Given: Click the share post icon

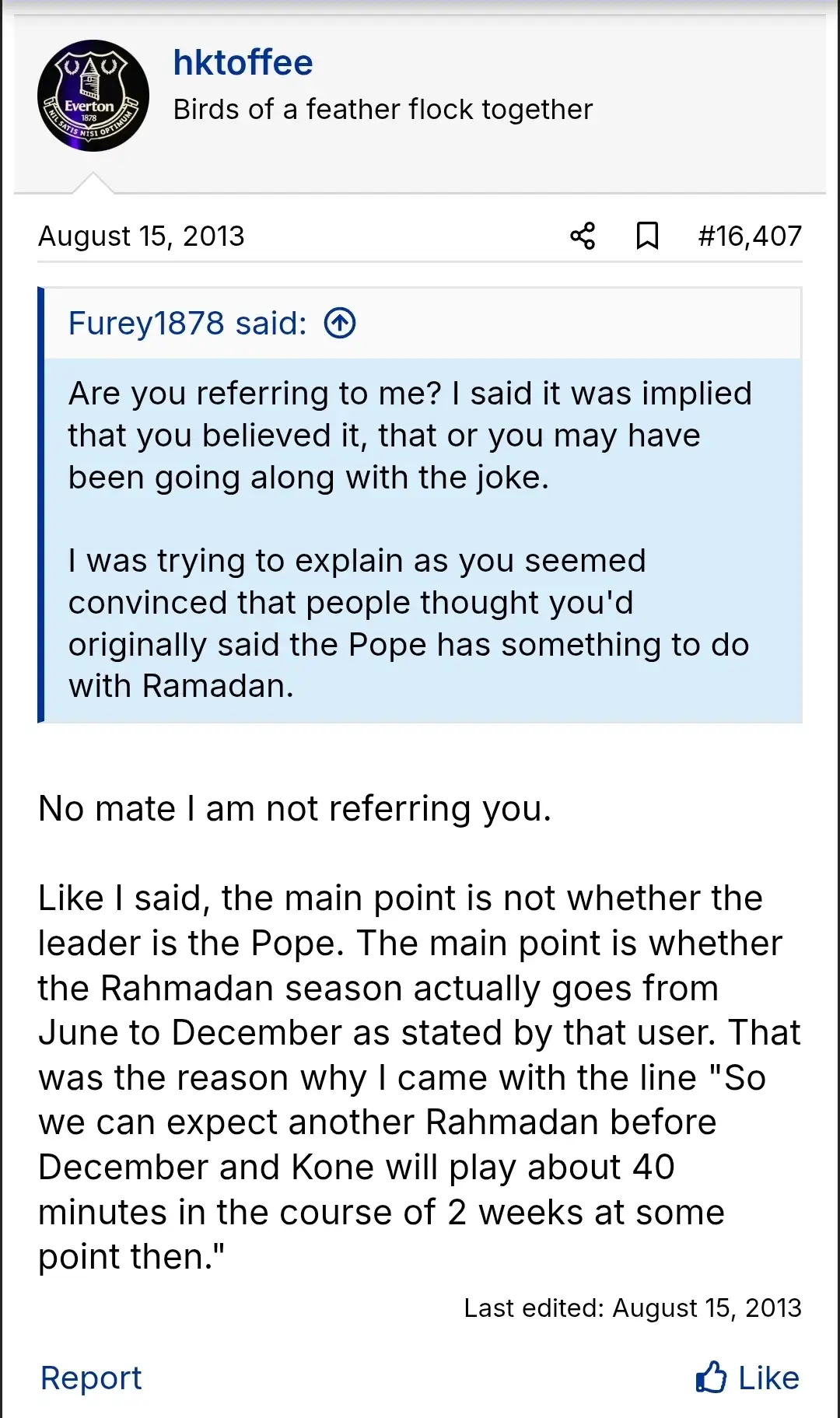Looking at the screenshot, I should 583,236.
